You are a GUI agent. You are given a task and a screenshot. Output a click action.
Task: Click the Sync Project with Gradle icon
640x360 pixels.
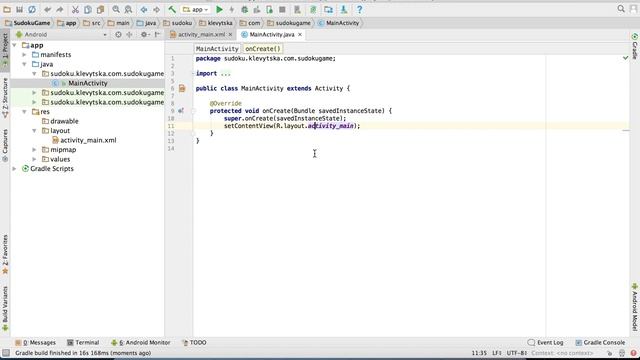coord(313,9)
